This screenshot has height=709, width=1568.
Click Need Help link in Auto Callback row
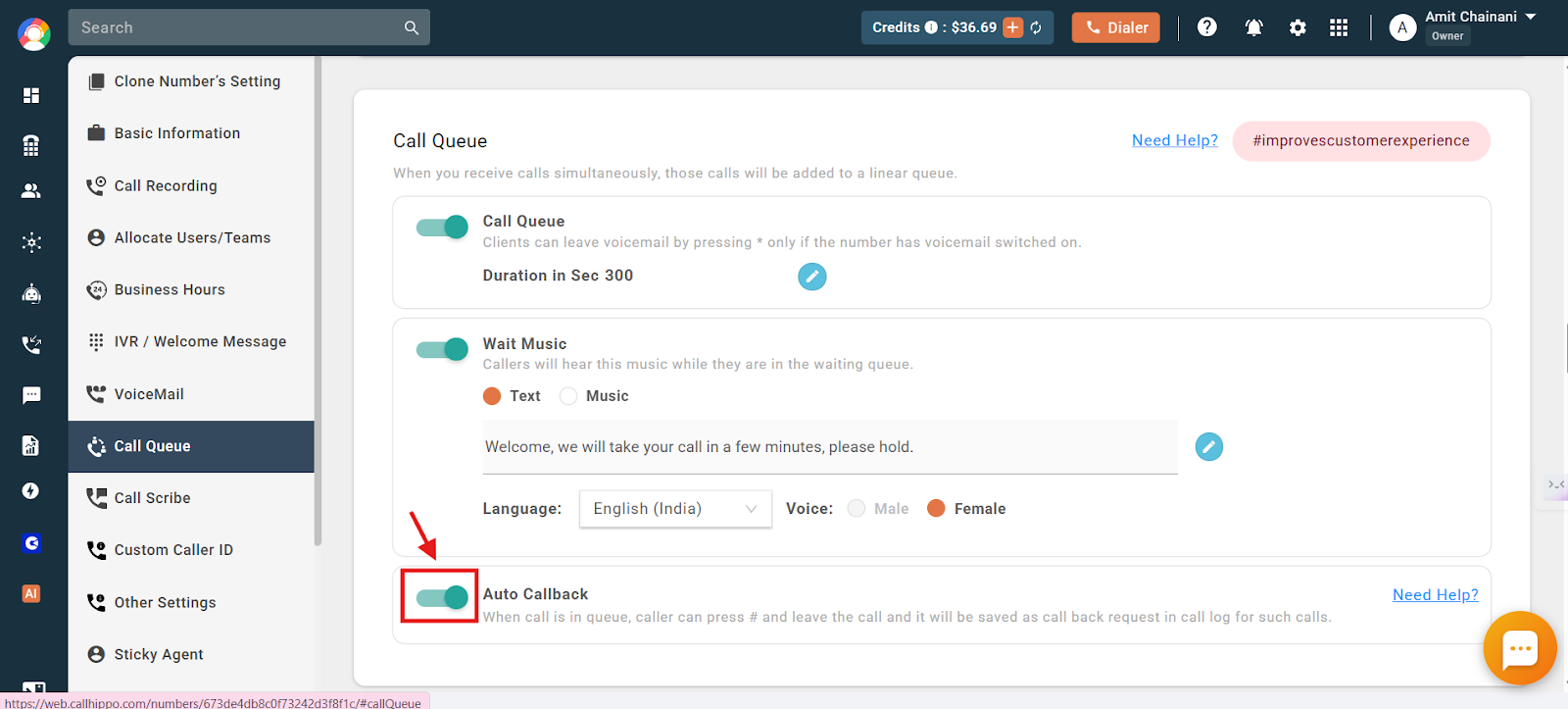click(1435, 595)
